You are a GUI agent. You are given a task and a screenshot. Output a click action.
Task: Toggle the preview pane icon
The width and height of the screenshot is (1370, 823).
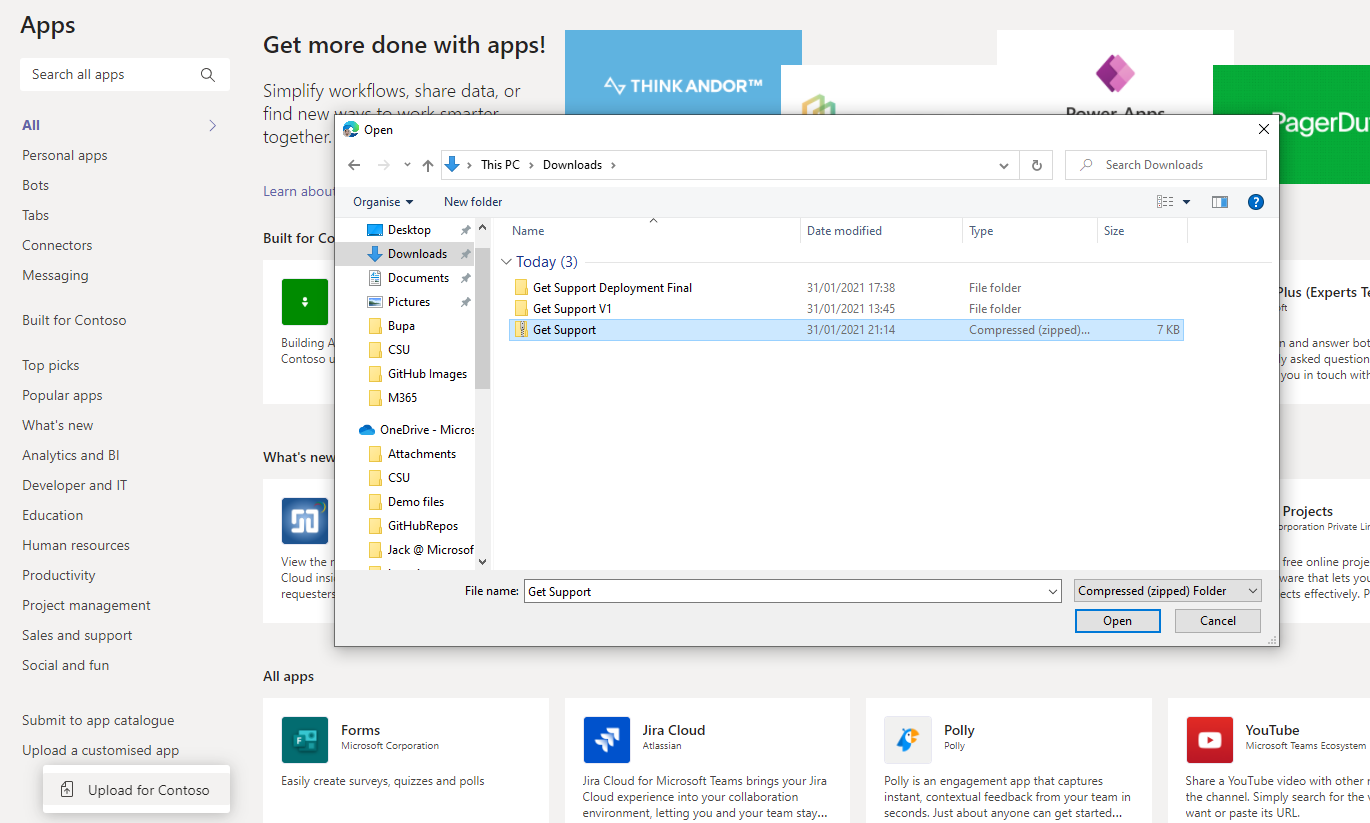1219,202
